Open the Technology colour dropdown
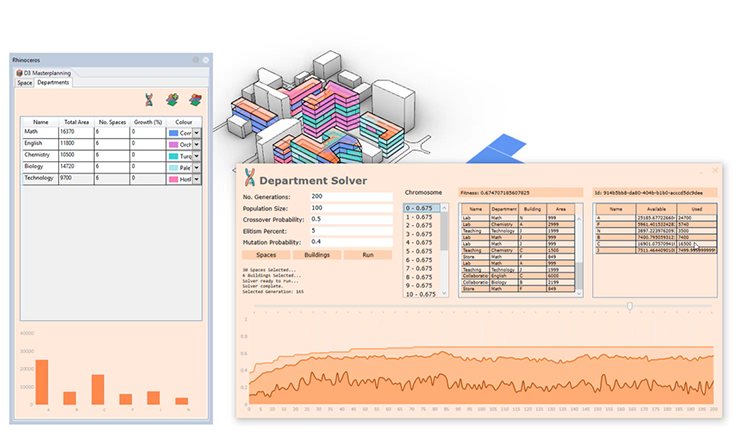750x440 pixels. click(197, 179)
